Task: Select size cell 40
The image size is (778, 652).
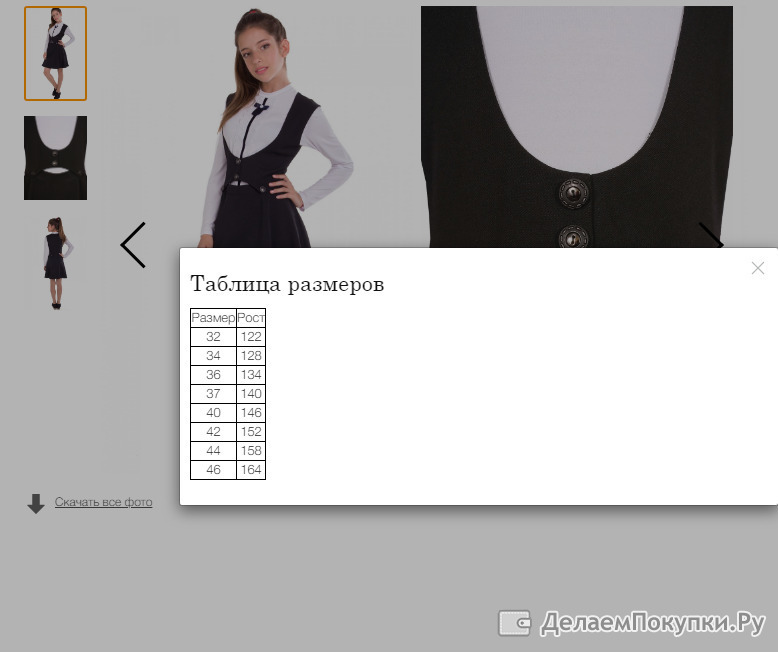Action: [x=213, y=413]
